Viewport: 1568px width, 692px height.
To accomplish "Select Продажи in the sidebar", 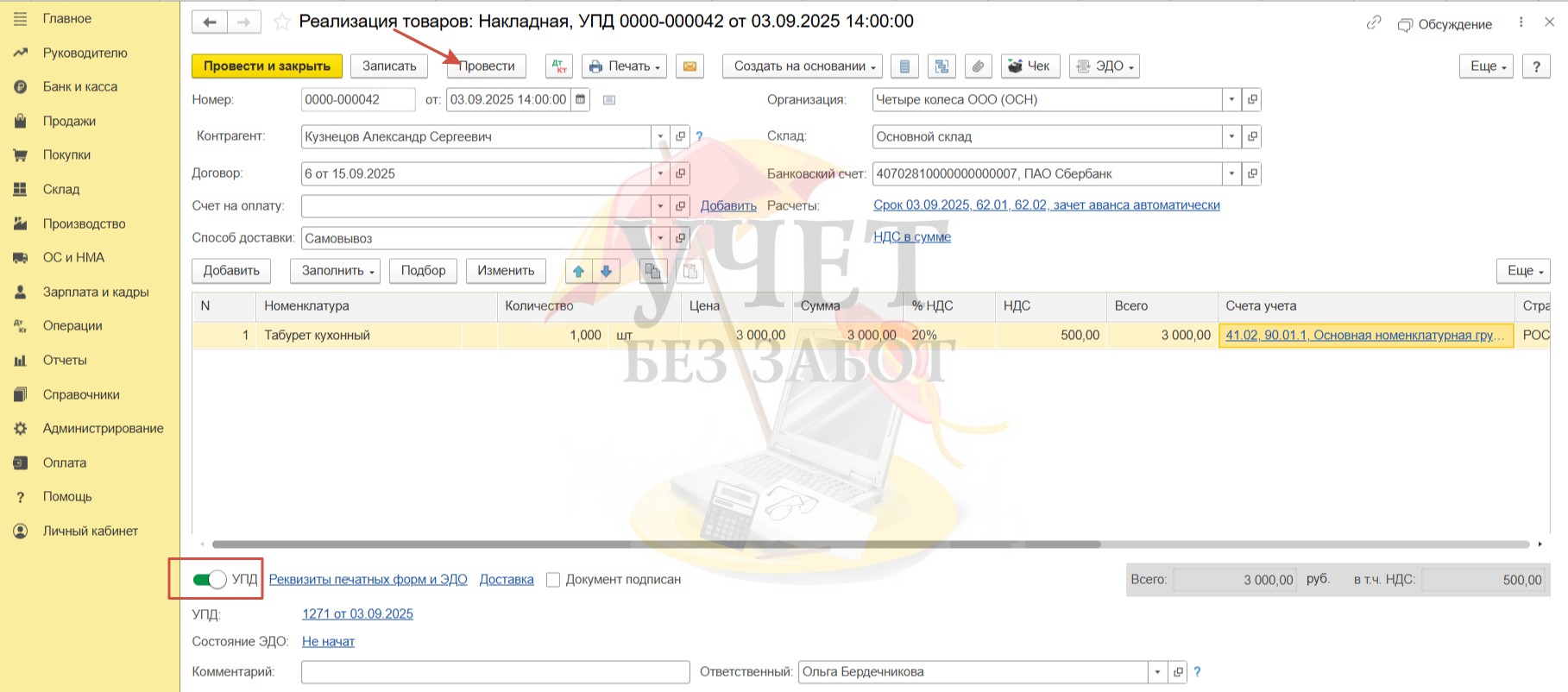I will [69, 121].
